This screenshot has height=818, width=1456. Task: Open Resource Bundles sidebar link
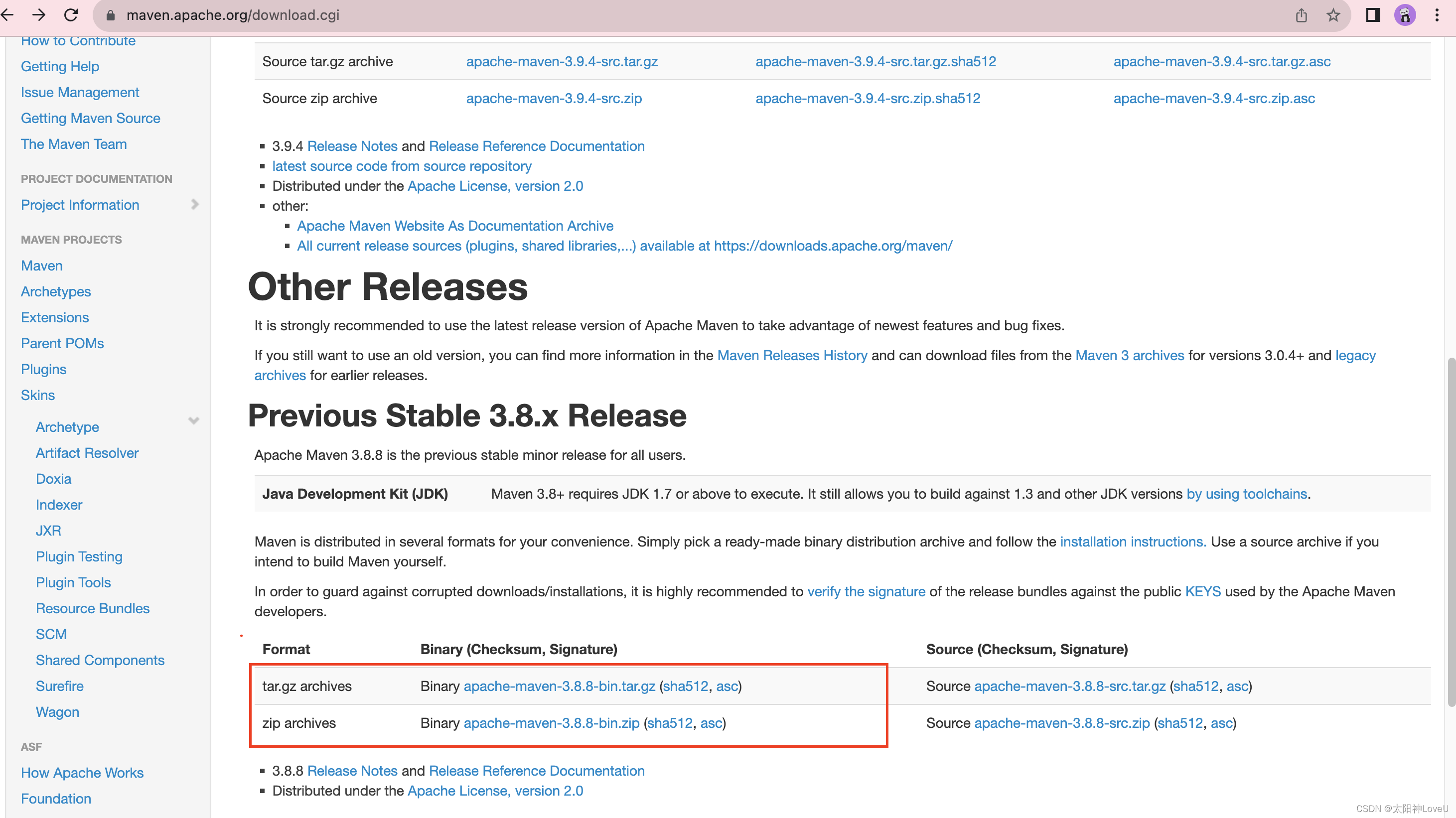coord(92,608)
